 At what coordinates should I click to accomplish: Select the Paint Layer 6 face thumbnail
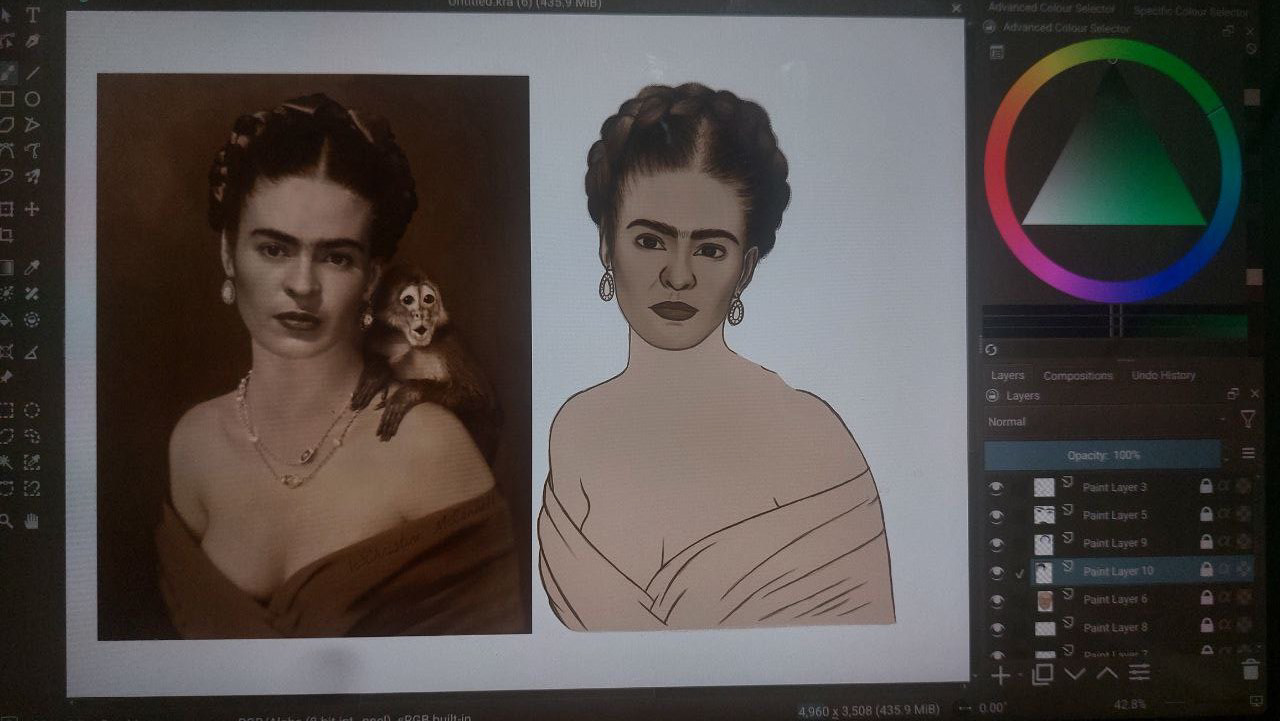coord(1044,600)
